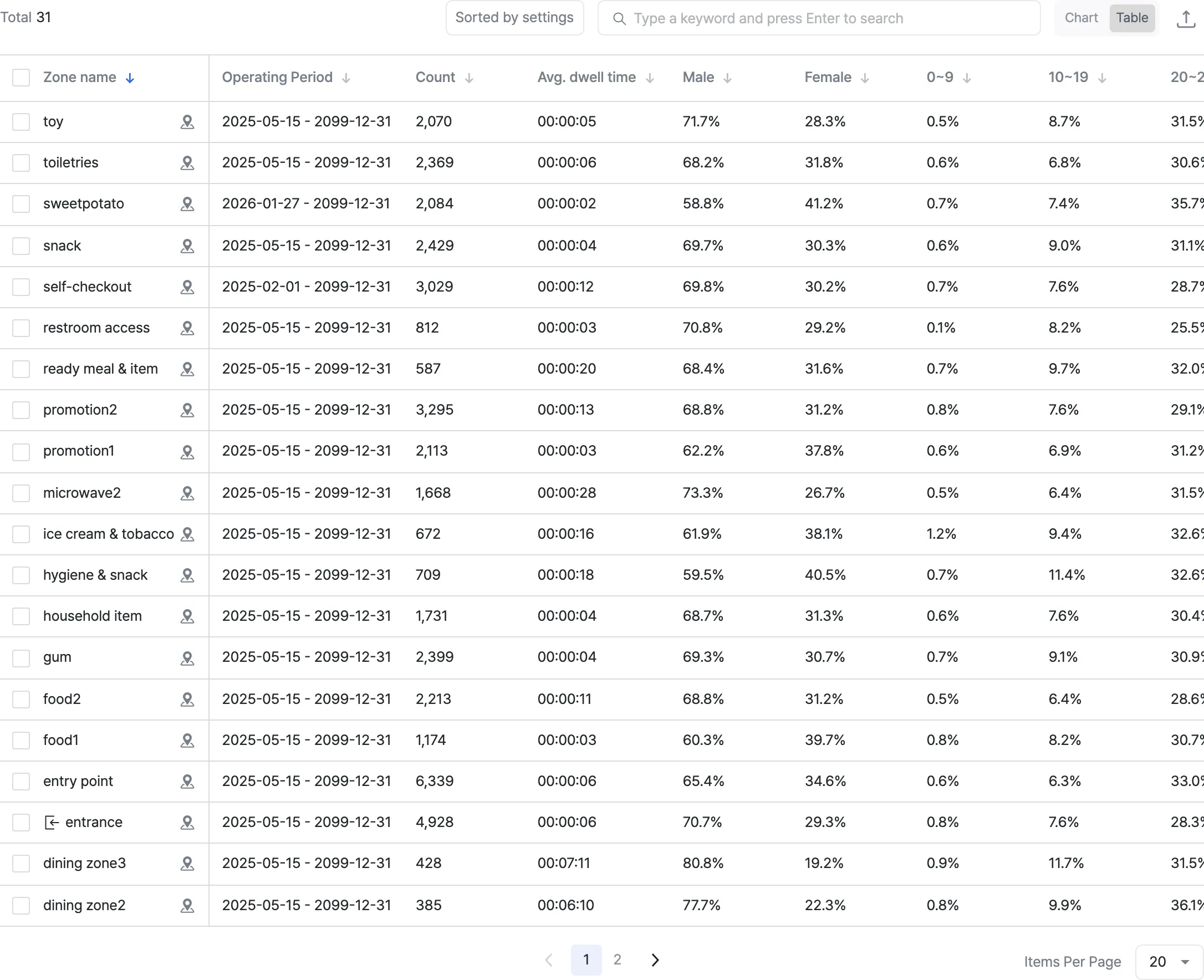This screenshot has width=1204, height=980.
Task: Open zone icon in promotion2 row
Action: tap(187, 410)
